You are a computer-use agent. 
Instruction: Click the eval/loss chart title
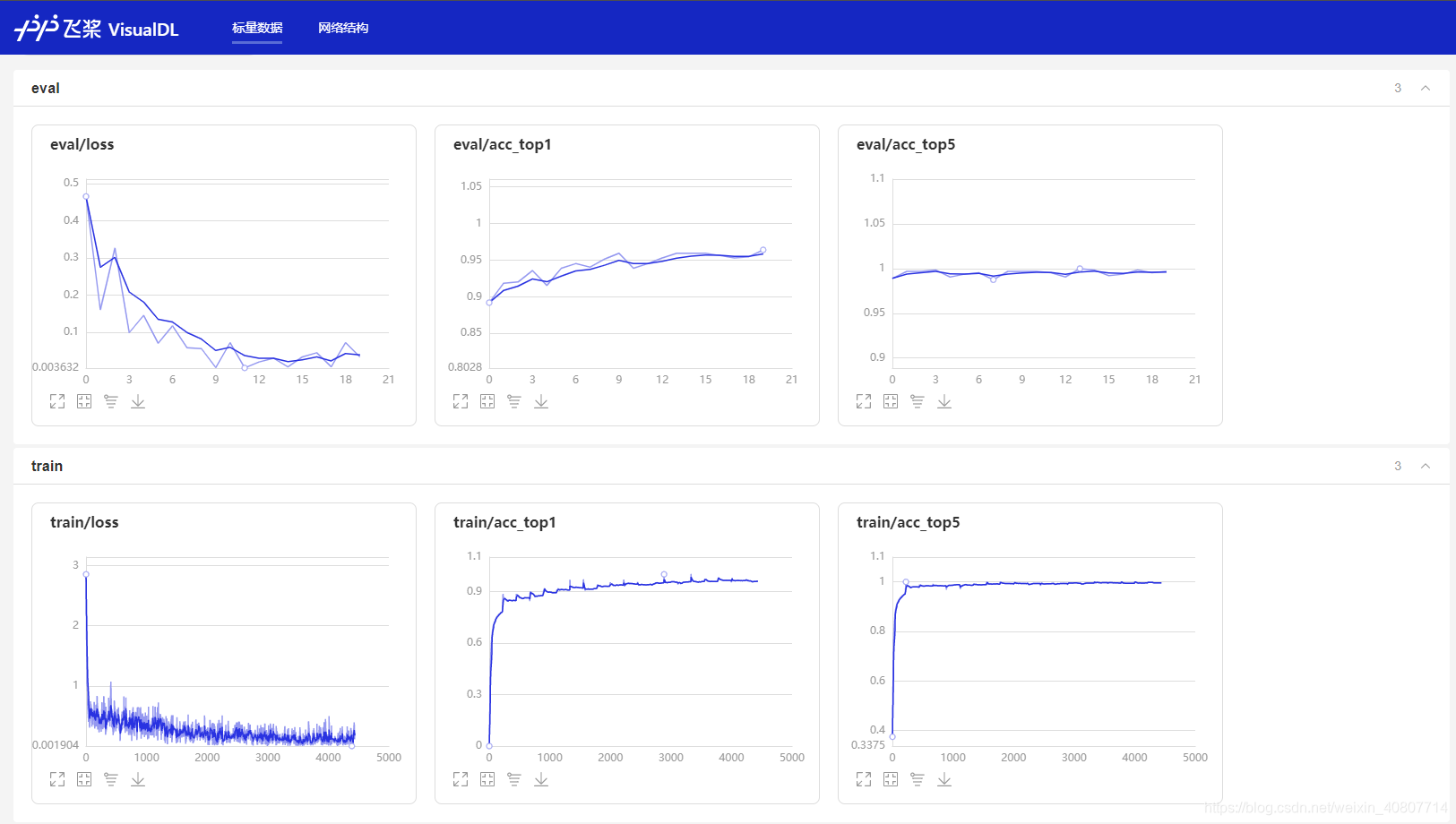point(82,144)
